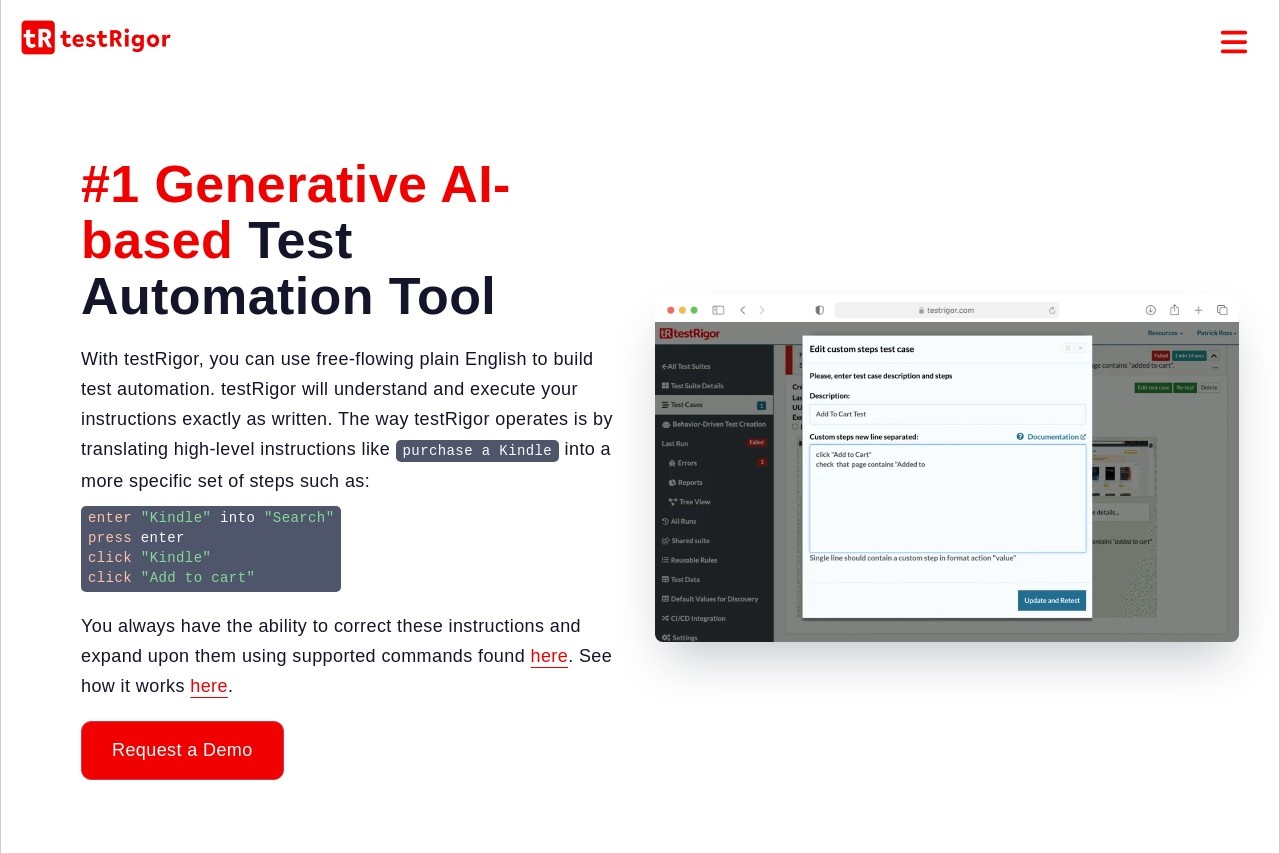The width and height of the screenshot is (1280, 853).
Task: Select the 'purchase a Kindle' inline code
Action: pos(477,450)
